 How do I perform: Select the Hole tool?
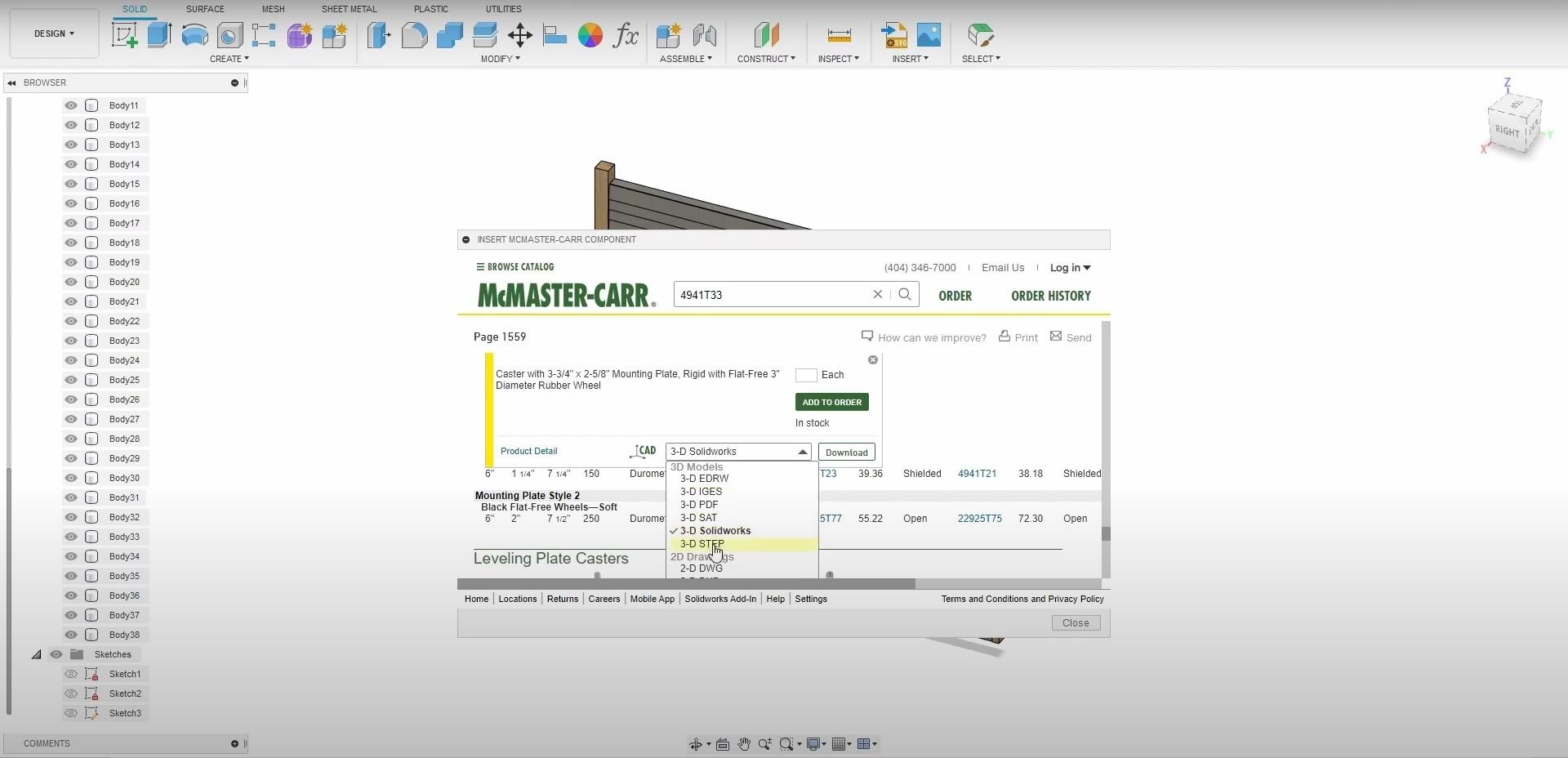[229, 35]
